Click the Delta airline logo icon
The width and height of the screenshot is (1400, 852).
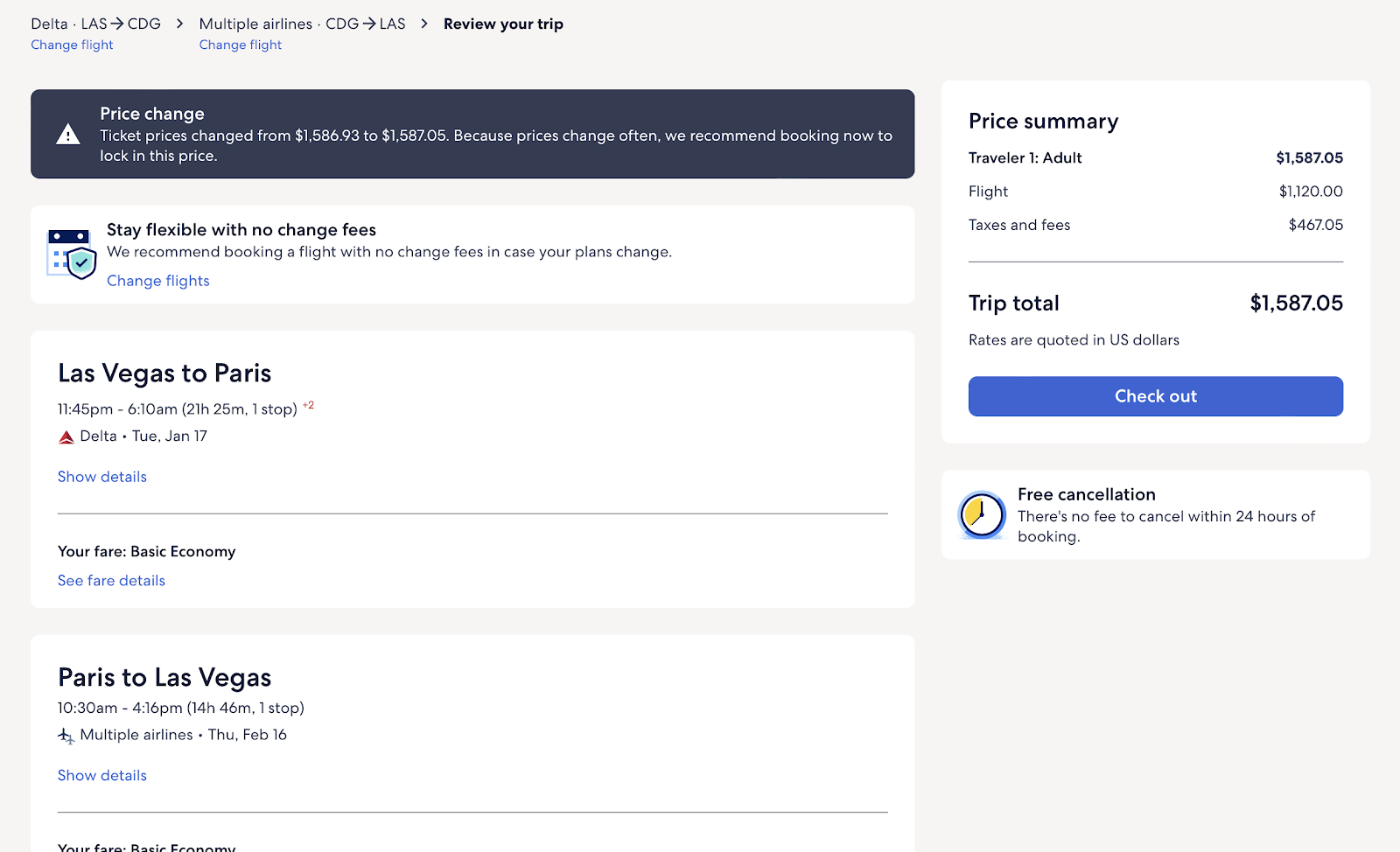(66, 437)
